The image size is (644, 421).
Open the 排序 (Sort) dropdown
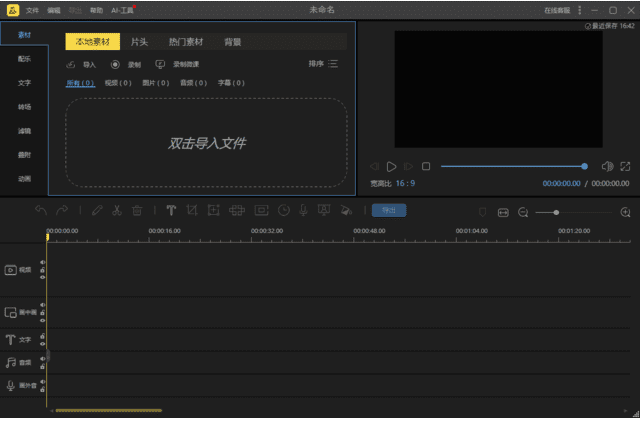pos(323,64)
